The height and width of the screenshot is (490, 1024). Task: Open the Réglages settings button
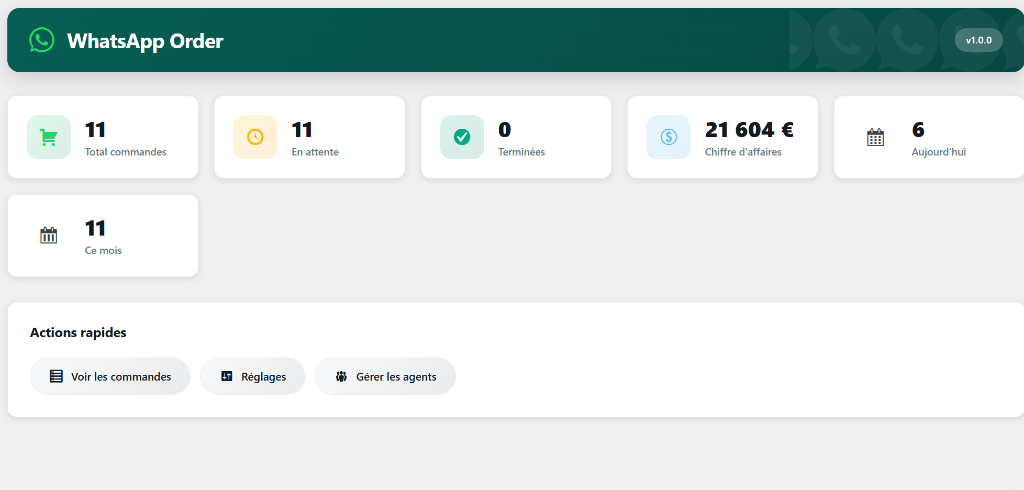[252, 377]
